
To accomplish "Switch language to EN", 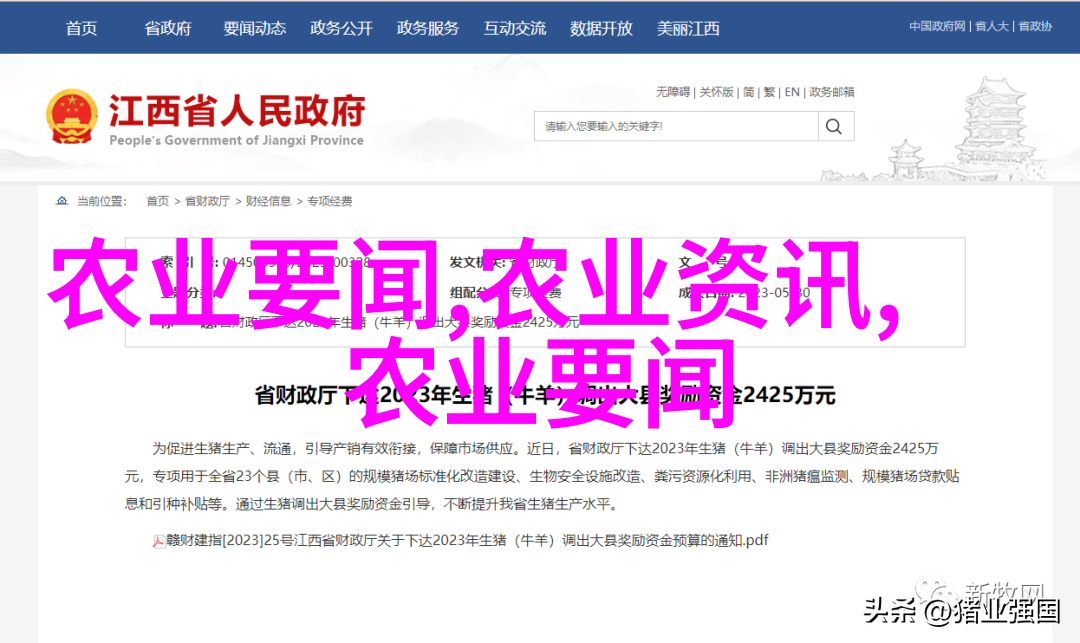I will (792, 92).
